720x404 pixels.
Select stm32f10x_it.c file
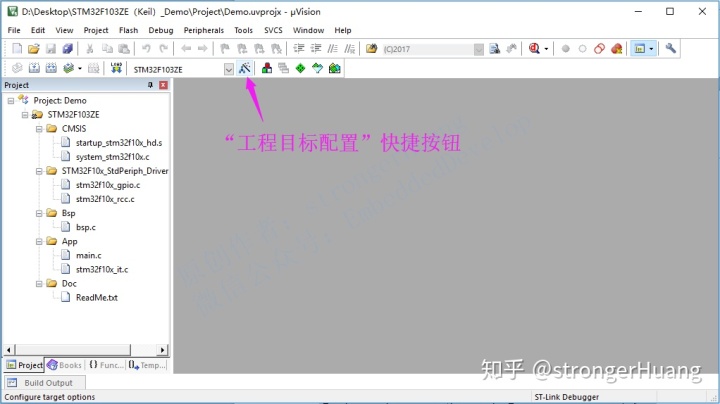[x=102, y=269]
